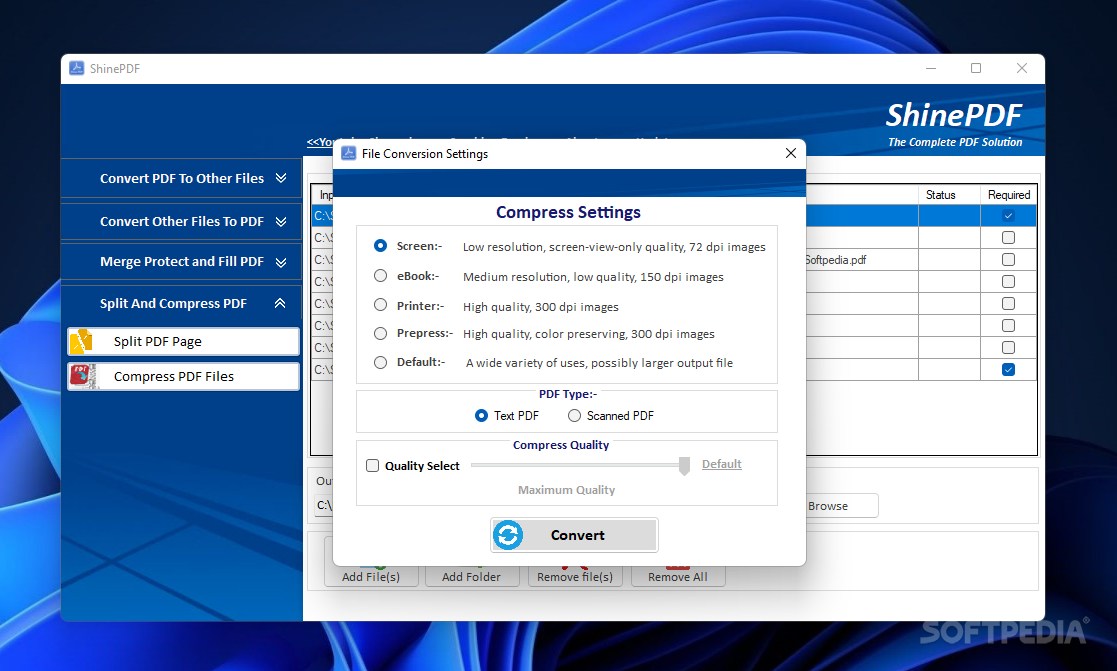Maximize the ShinePDF window
Viewport: 1117px width, 671px height.
point(976,68)
